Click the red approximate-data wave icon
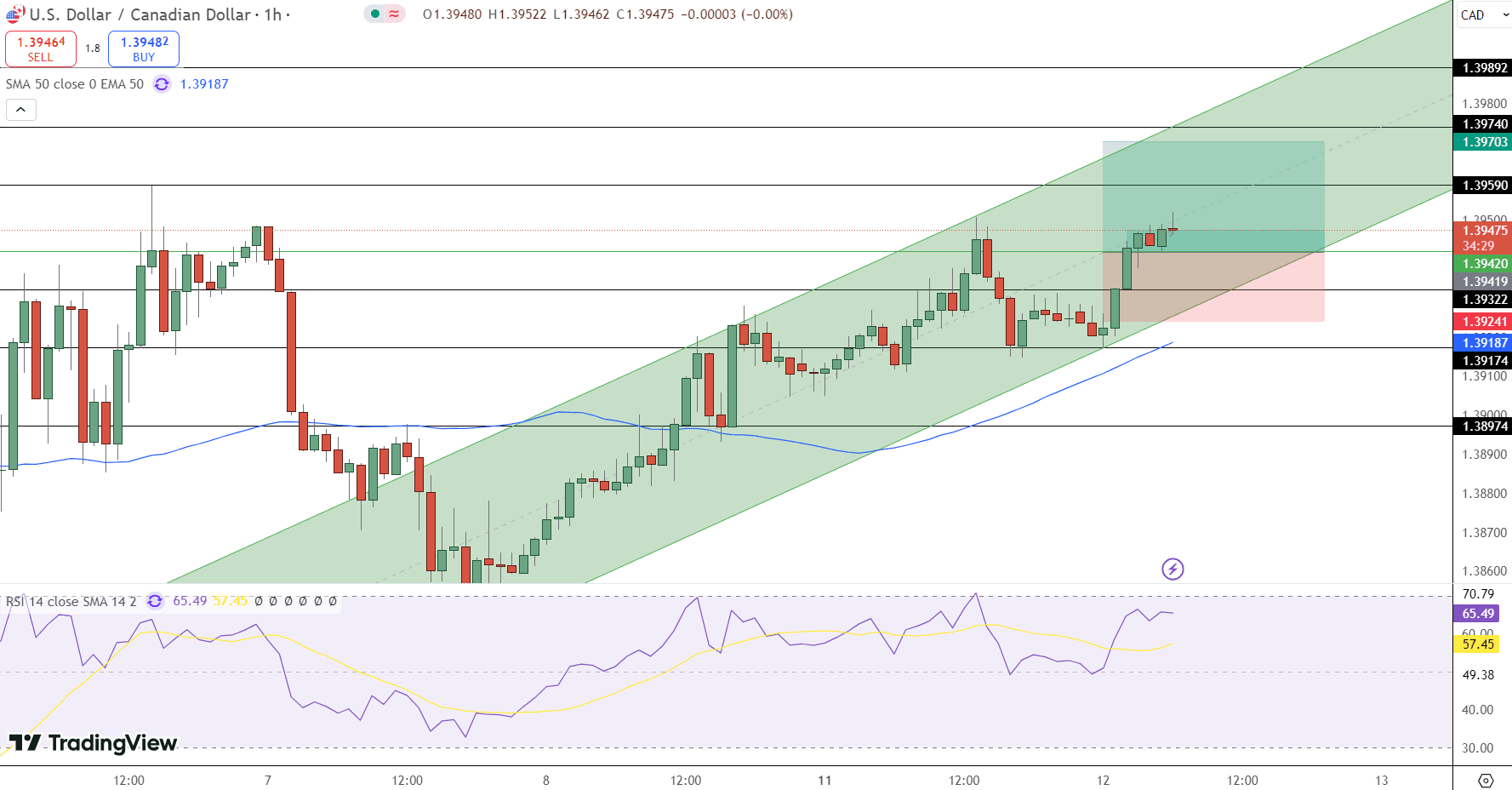Viewport: 1512px width, 790px height. point(395,14)
